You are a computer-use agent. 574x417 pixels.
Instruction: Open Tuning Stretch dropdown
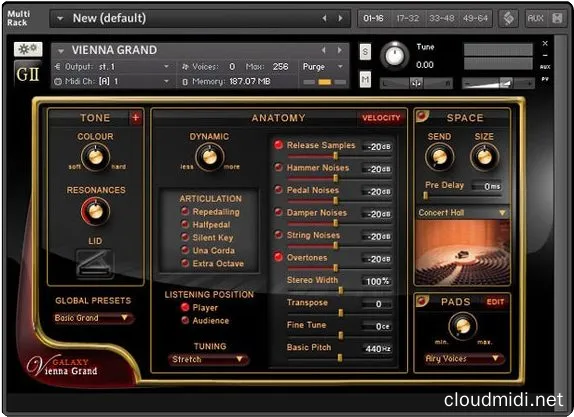pos(208,359)
